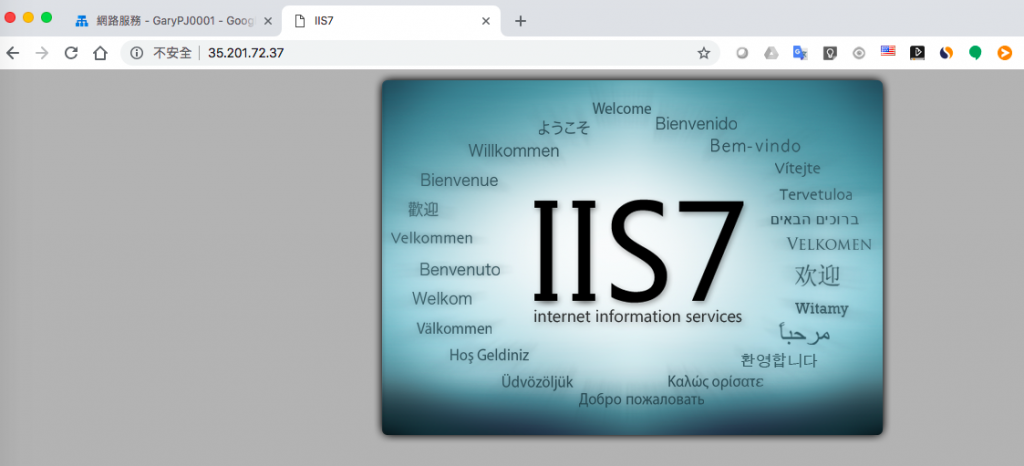Open the blue-orange round extension

[946, 54]
